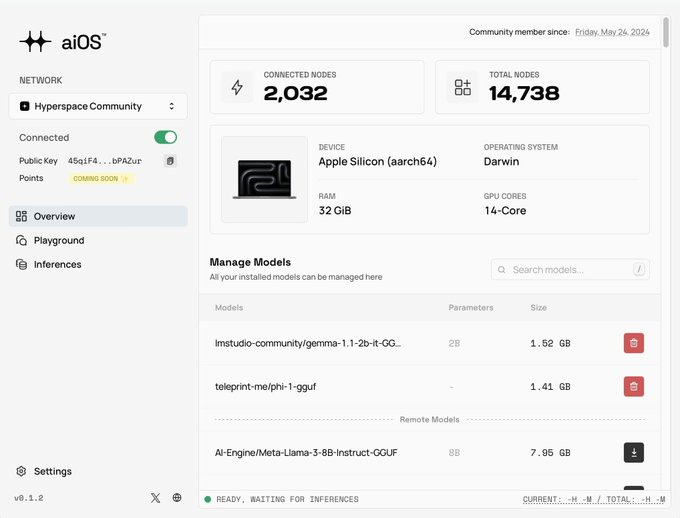Viewport: 680px width, 518px height.
Task: Click the vertical scrollbar thumb
Action: pos(666,32)
